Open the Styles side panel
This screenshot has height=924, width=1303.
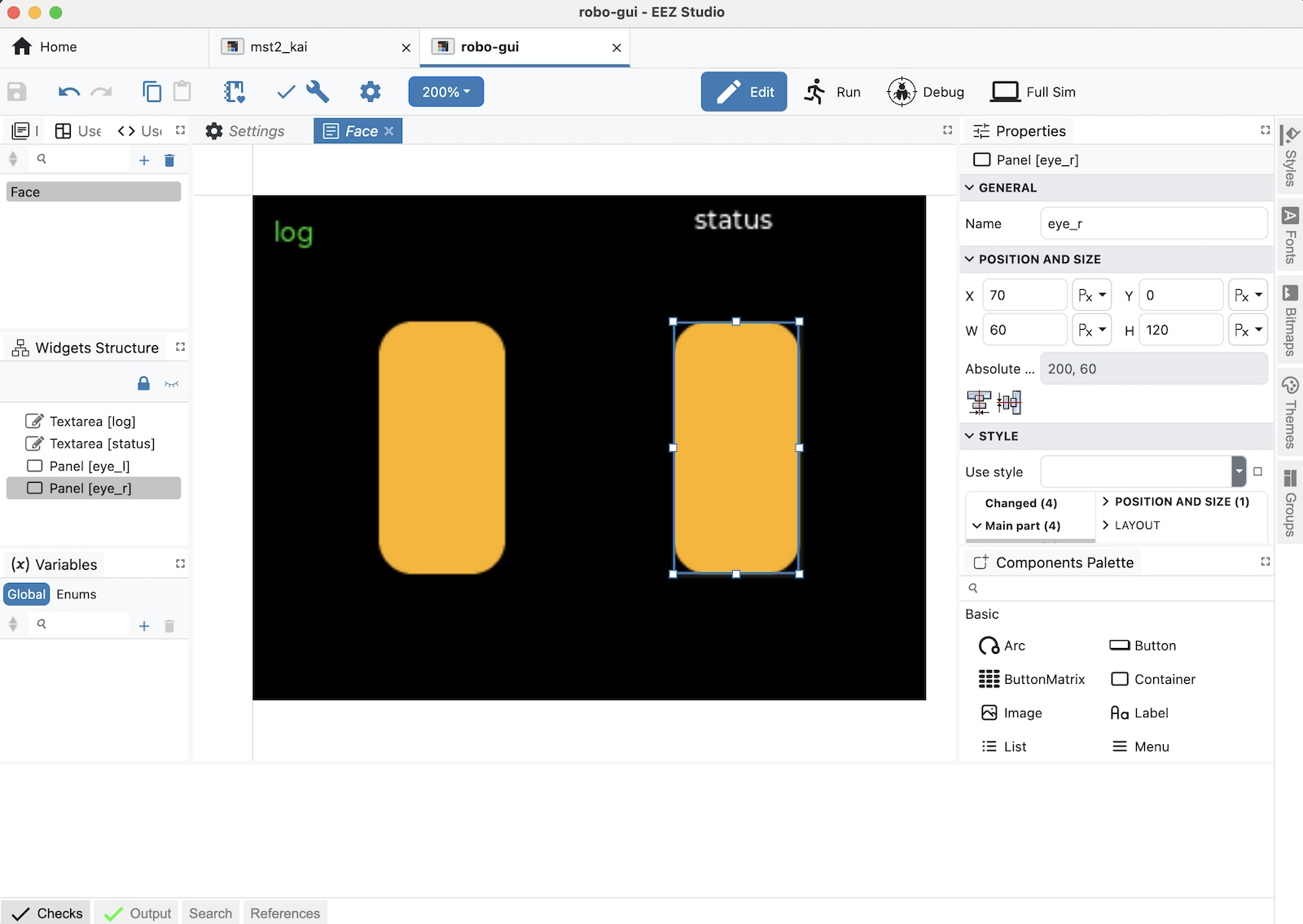pyautogui.click(x=1290, y=156)
